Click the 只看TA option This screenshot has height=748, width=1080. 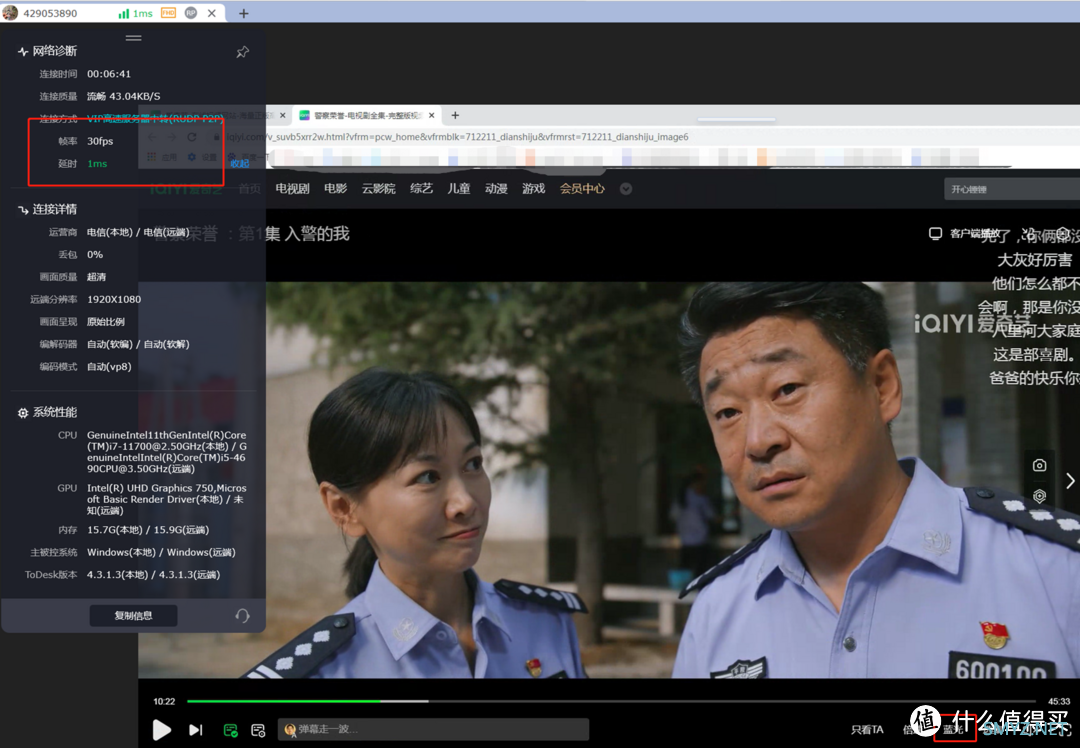(866, 729)
